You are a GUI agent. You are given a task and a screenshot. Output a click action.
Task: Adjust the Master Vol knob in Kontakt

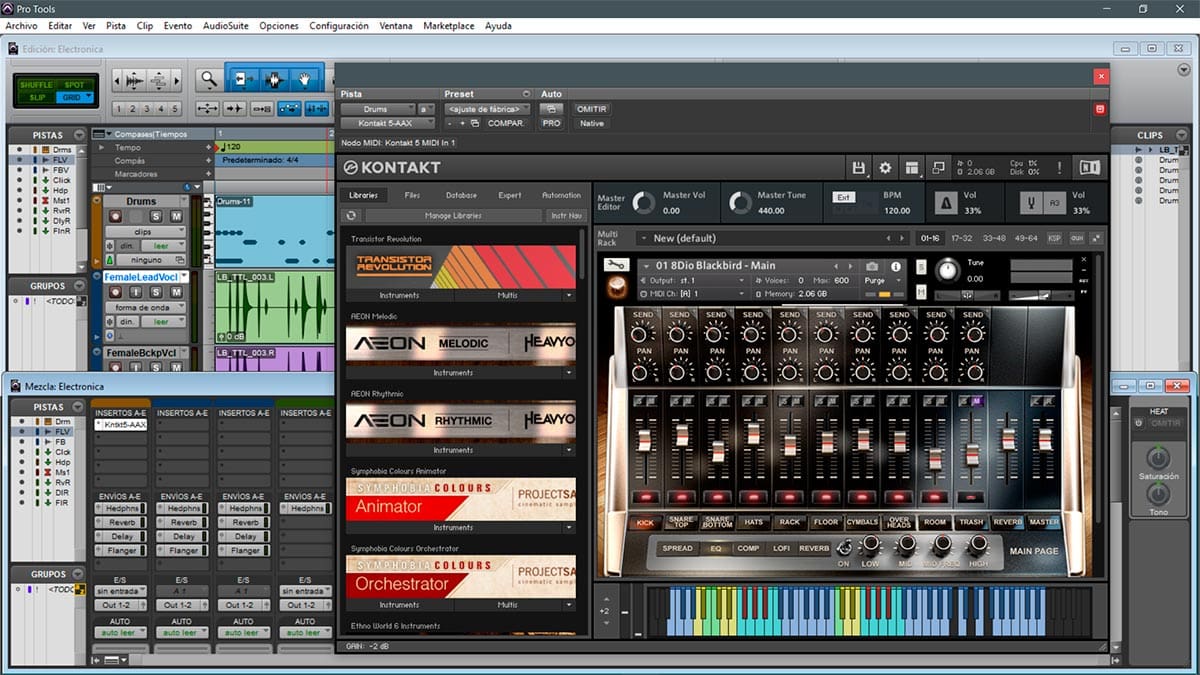point(643,203)
